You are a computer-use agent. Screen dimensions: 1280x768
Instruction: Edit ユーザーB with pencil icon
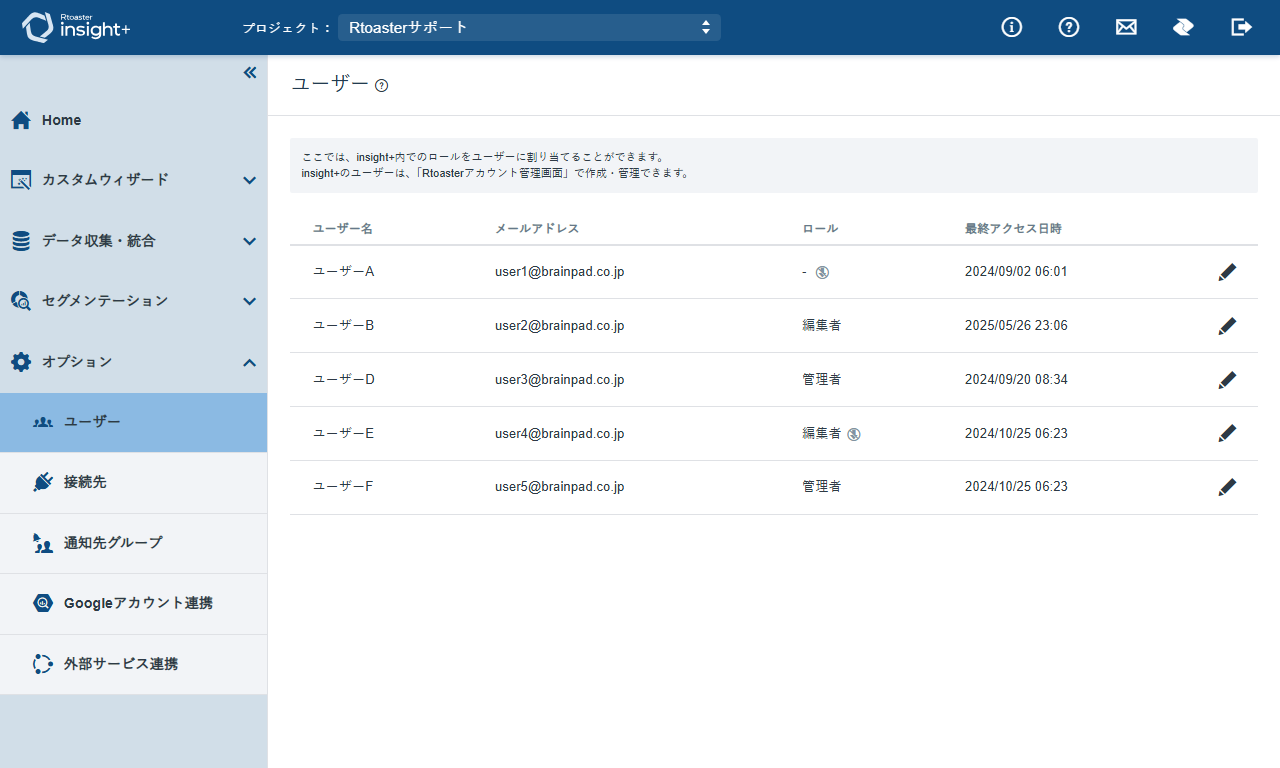[x=1227, y=326]
